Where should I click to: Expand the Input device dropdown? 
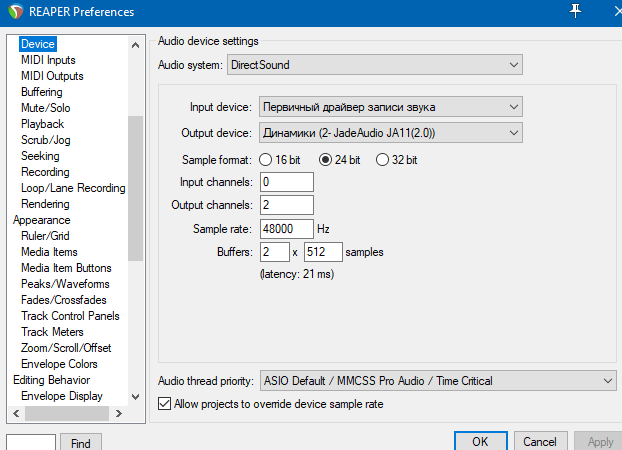point(390,107)
